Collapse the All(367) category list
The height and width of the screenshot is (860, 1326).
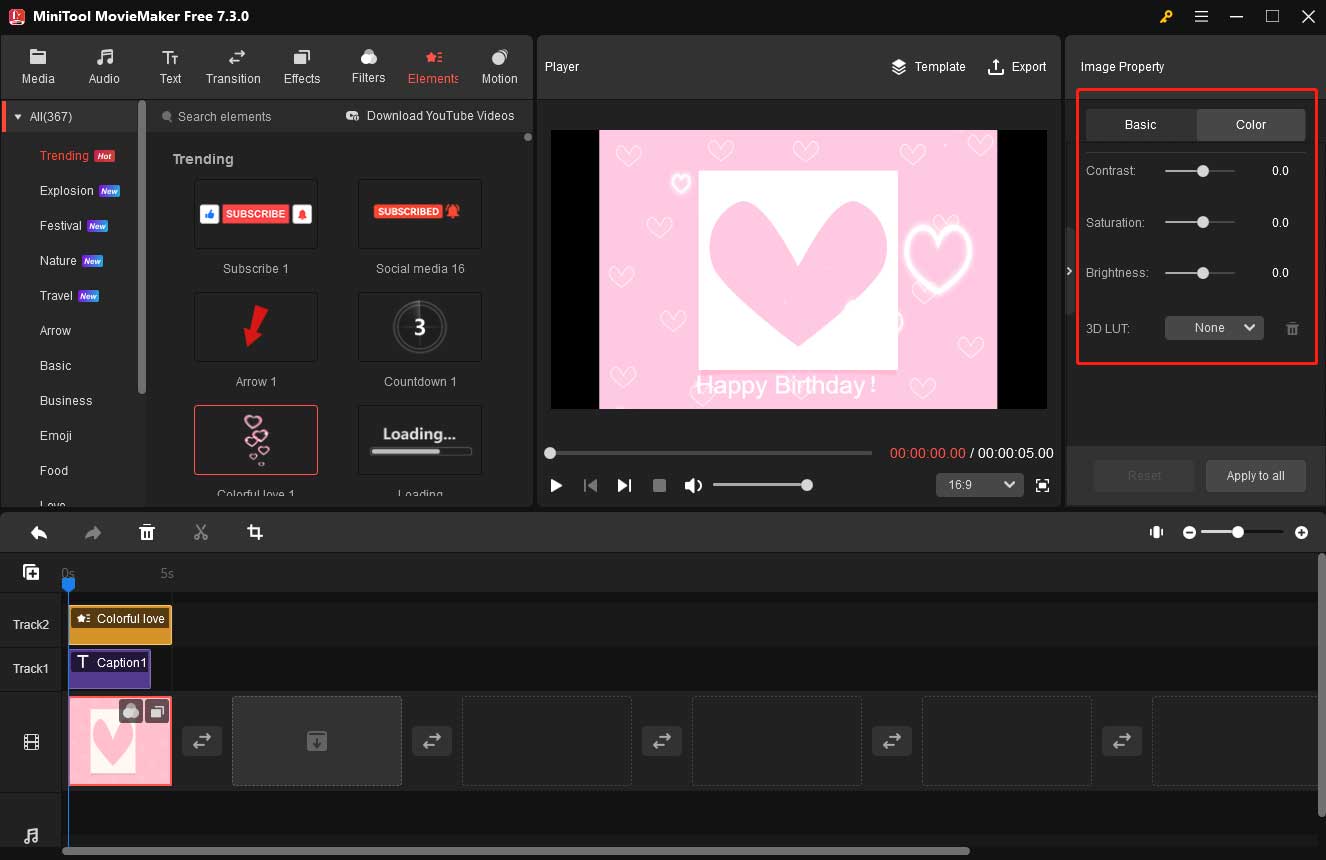click(17, 117)
